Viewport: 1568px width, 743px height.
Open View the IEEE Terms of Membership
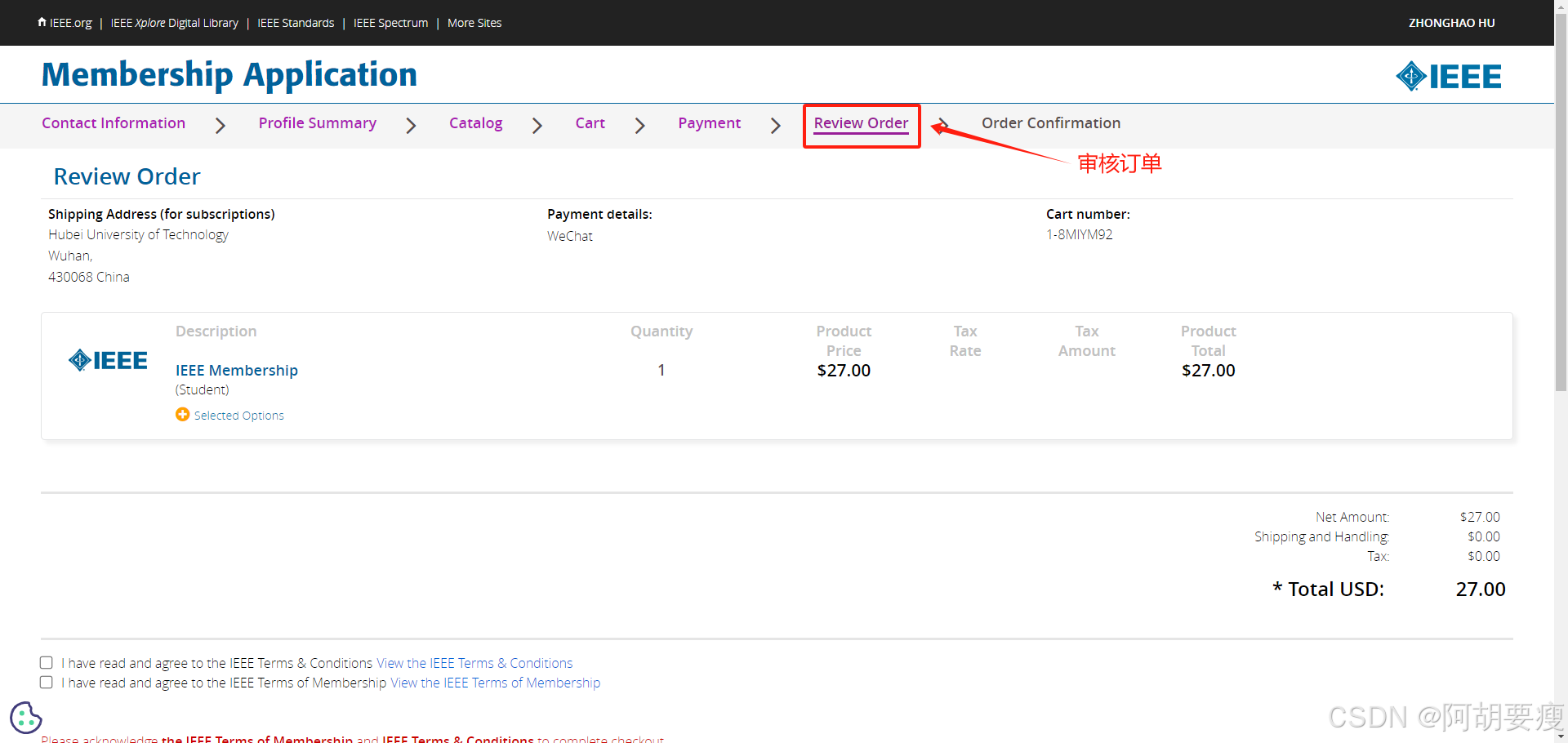click(495, 683)
